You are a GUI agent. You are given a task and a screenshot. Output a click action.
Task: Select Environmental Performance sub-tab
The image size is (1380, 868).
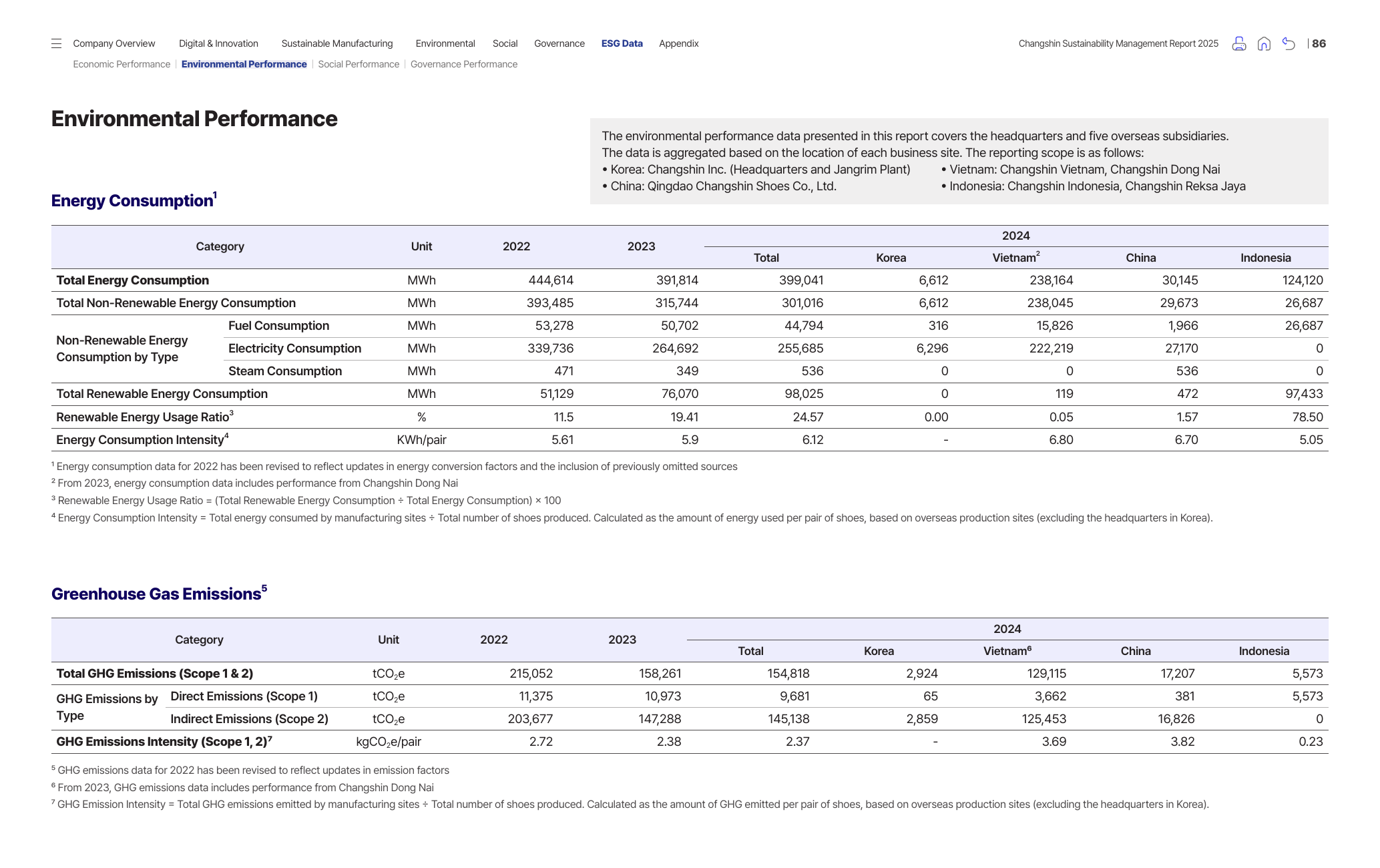244,64
